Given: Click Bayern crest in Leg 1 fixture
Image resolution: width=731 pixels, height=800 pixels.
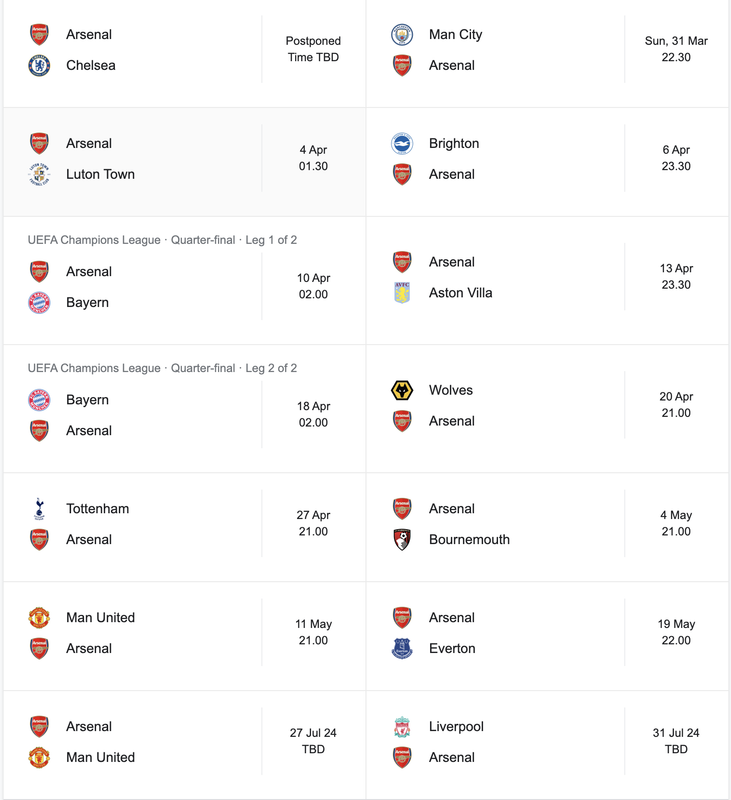Looking at the screenshot, I should click(x=39, y=303).
